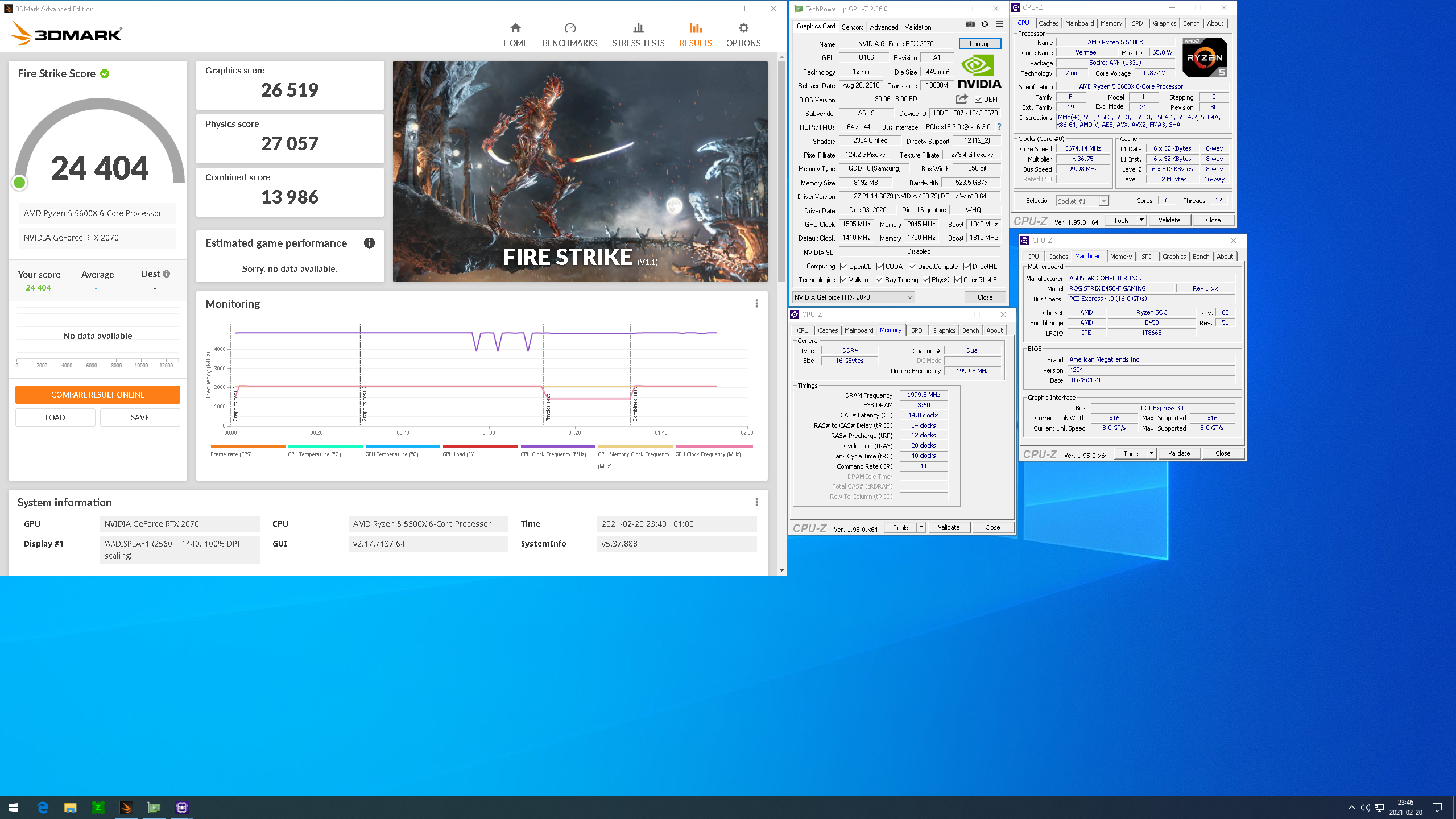This screenshot has height=819, width=1456.
Task: Expand Tools arrow in CPU-Z CPU window
Action: coord(1141,220)
